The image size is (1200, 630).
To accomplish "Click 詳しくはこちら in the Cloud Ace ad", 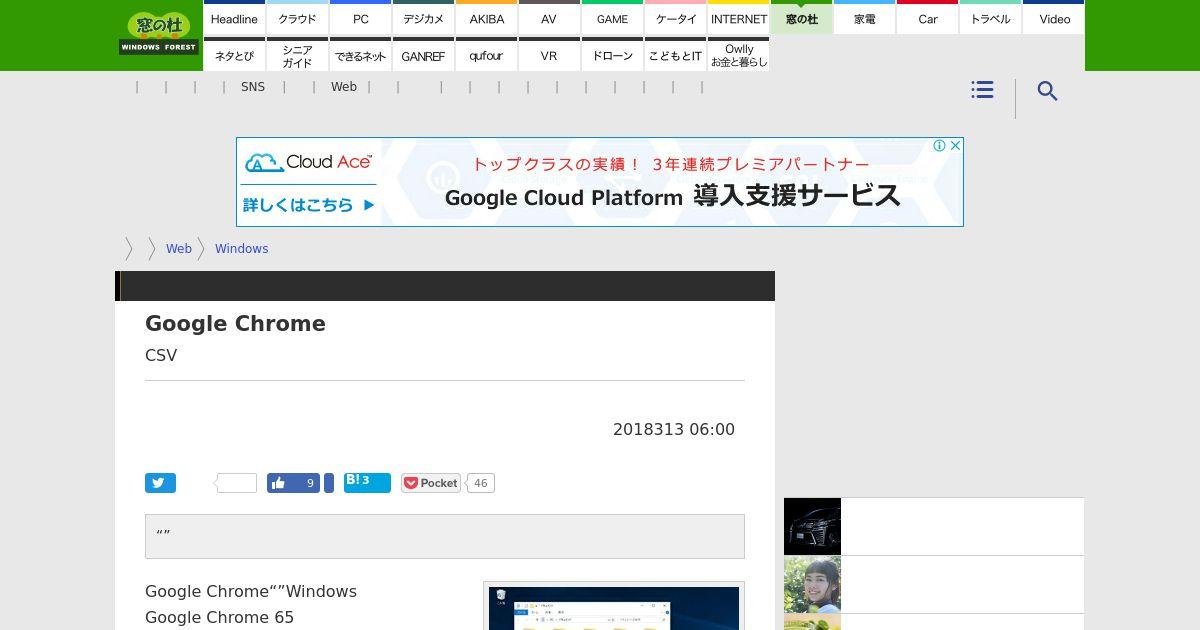I will [x=310, y=205].
